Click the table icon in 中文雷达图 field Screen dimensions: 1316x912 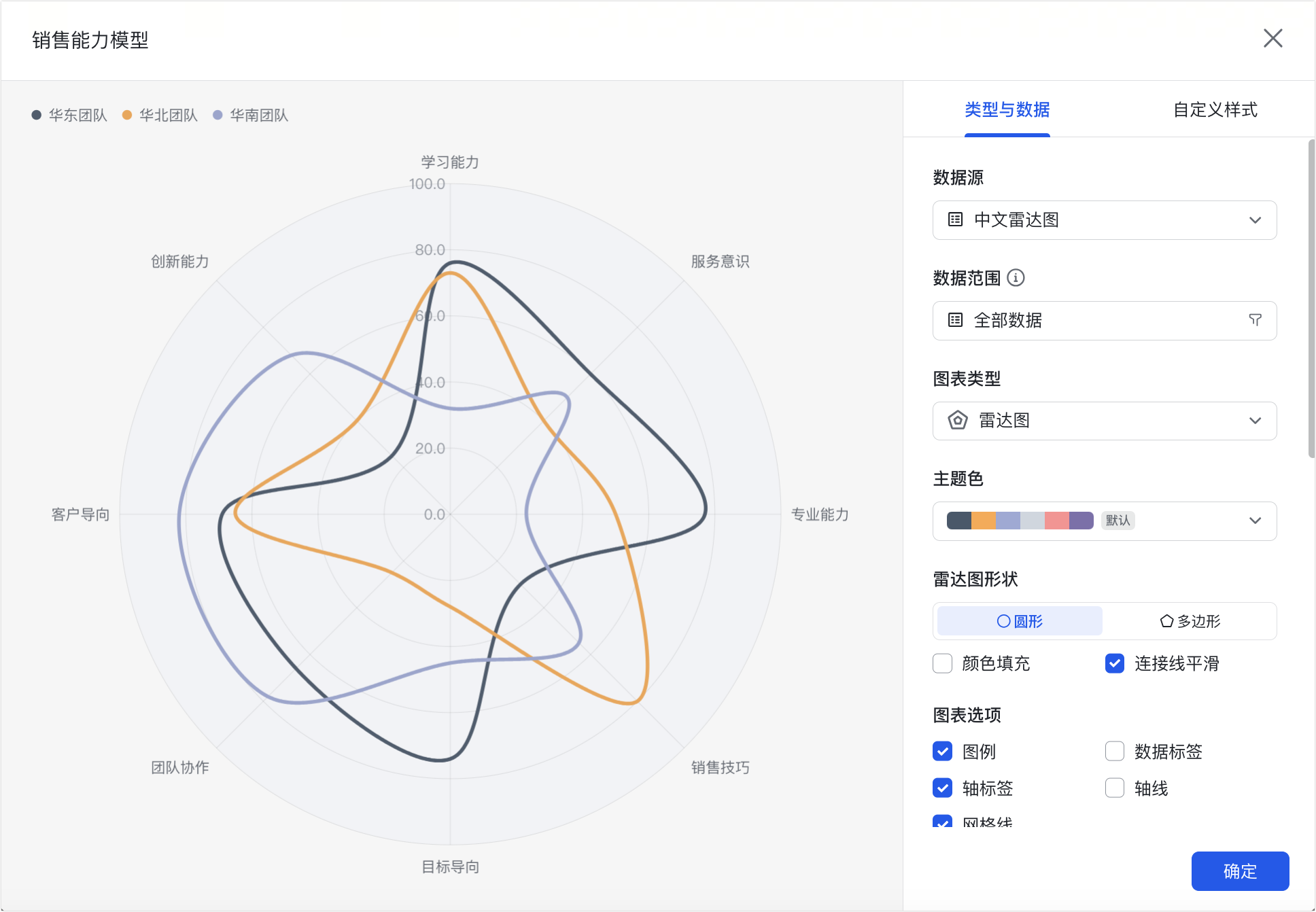click(x=955, y=220)
